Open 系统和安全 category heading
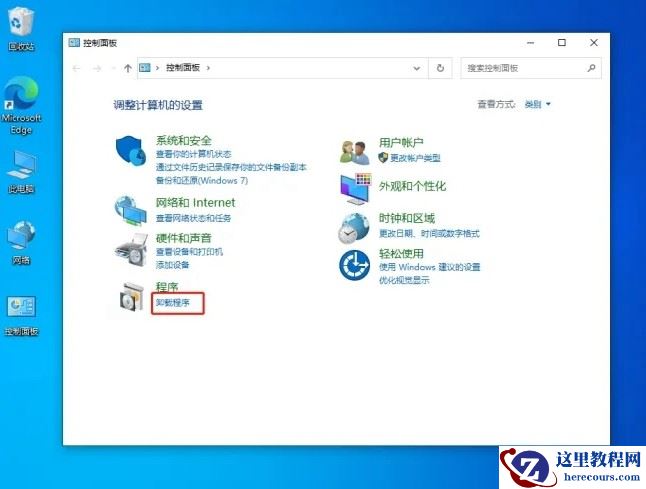Image resolution: width=646 pixels, height=489 pixels. tap(184, 140)
